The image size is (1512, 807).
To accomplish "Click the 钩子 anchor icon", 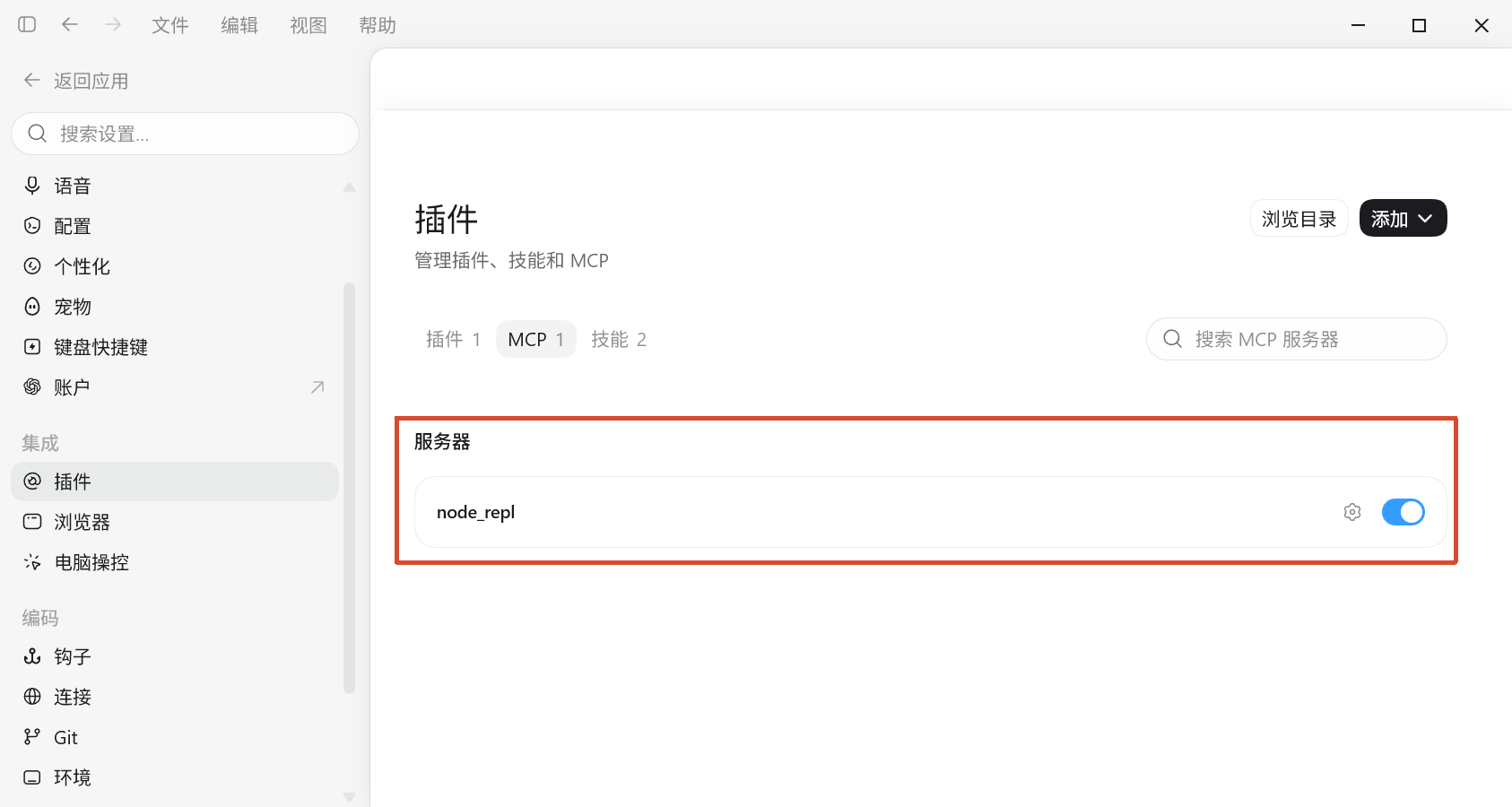I will 32,656.
